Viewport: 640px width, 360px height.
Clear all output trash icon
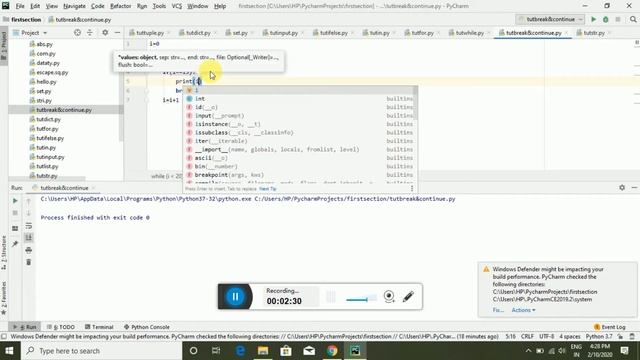[29, 262]
